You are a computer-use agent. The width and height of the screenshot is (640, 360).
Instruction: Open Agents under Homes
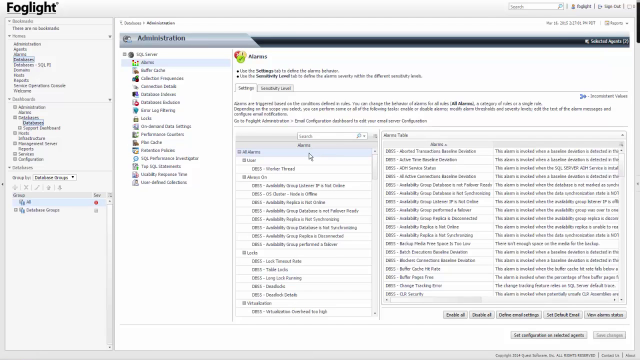20,49
